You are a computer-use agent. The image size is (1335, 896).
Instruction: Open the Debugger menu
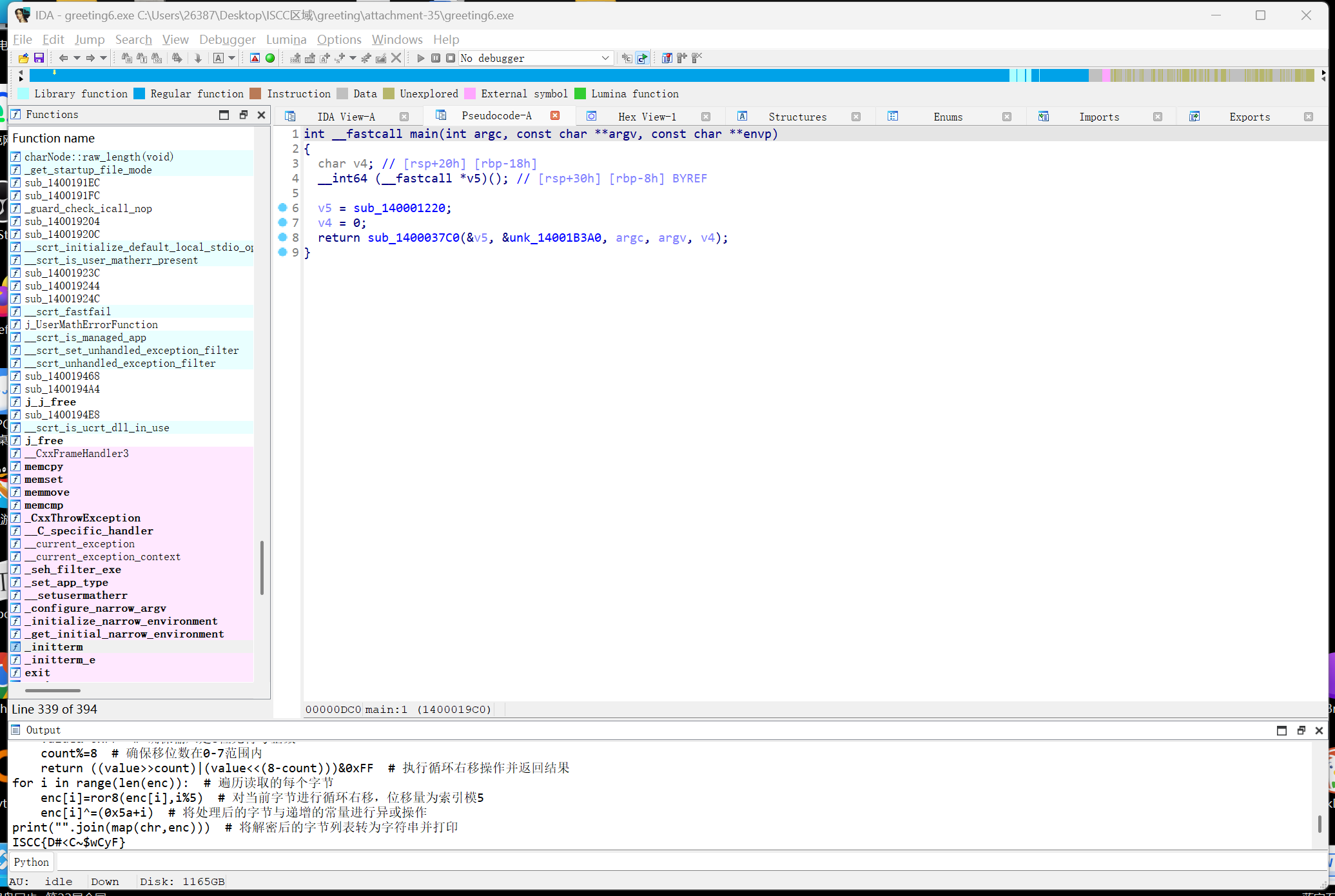click(227, 39)
